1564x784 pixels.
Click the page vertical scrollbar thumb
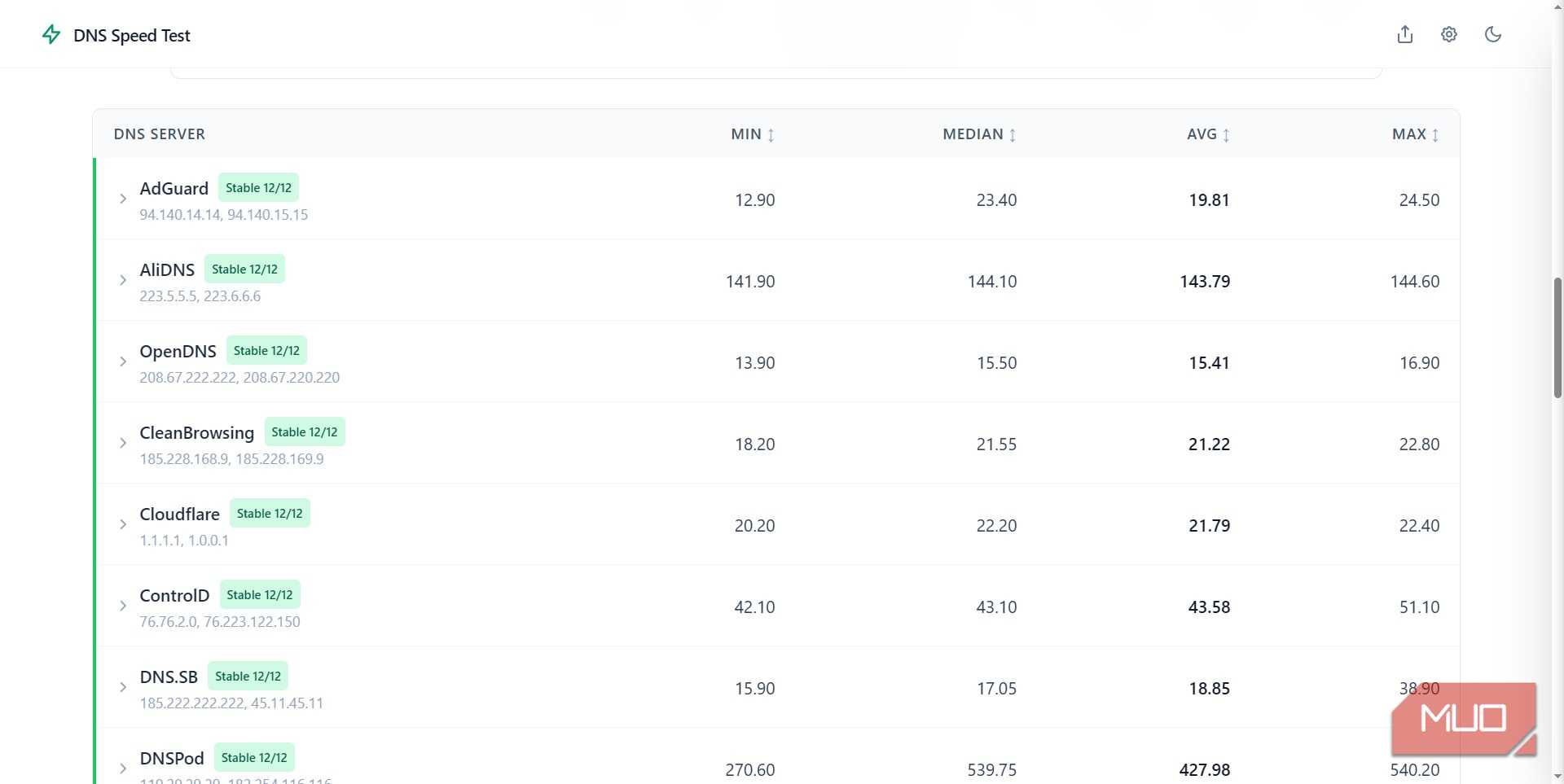point(1557,337)
